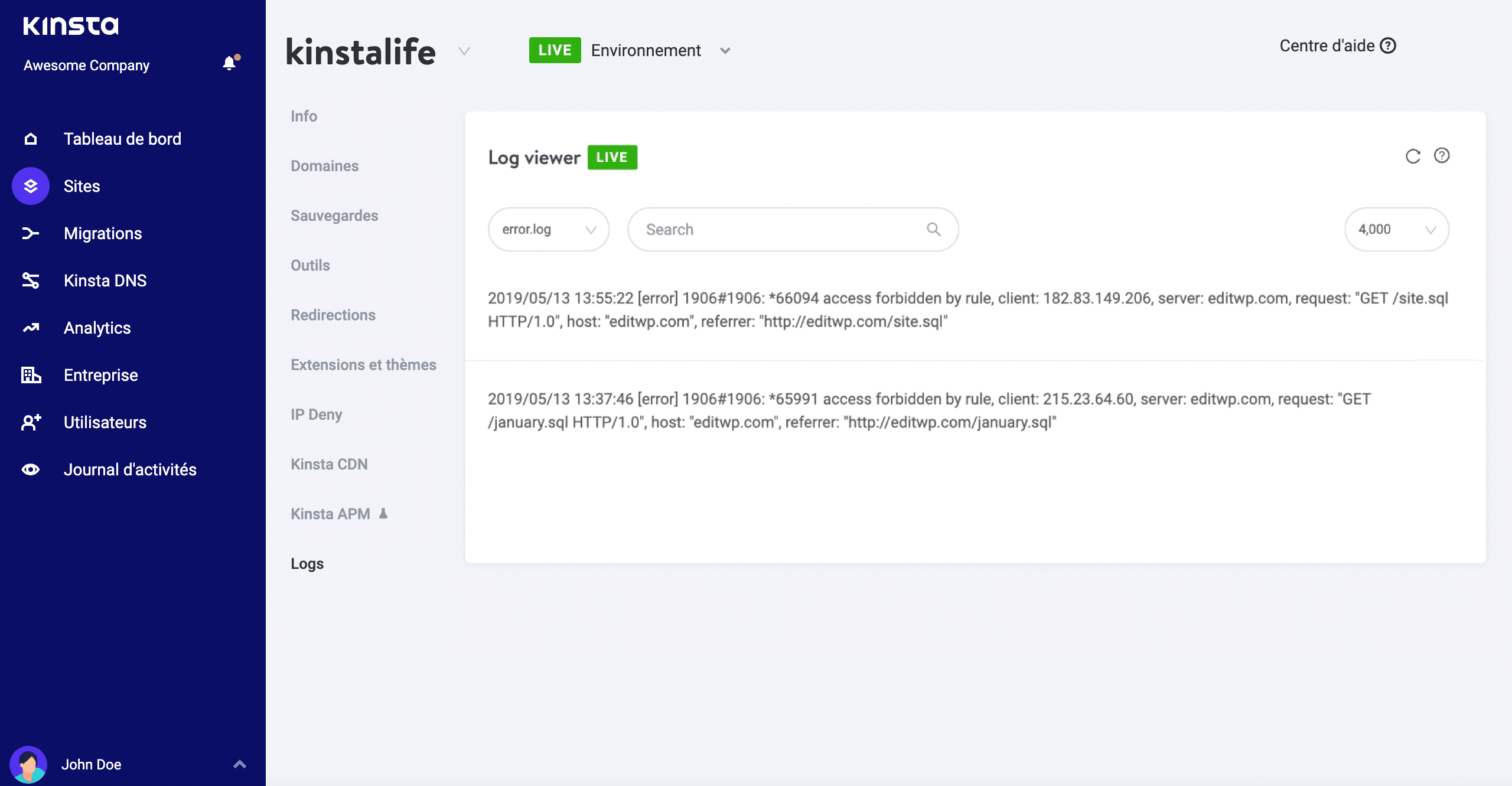Screen dimensions: 1512x786
Task: Click the notification bell icon
Action: [230, 63]
